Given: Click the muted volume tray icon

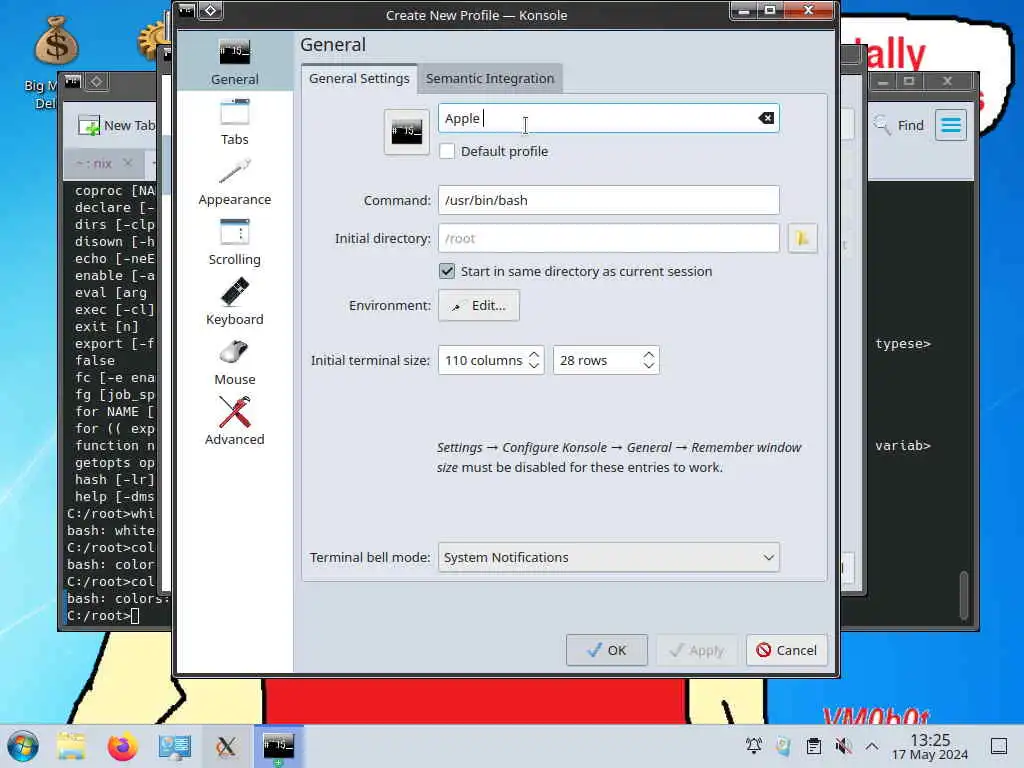Looking at the screenshot, I should [843, 745].
